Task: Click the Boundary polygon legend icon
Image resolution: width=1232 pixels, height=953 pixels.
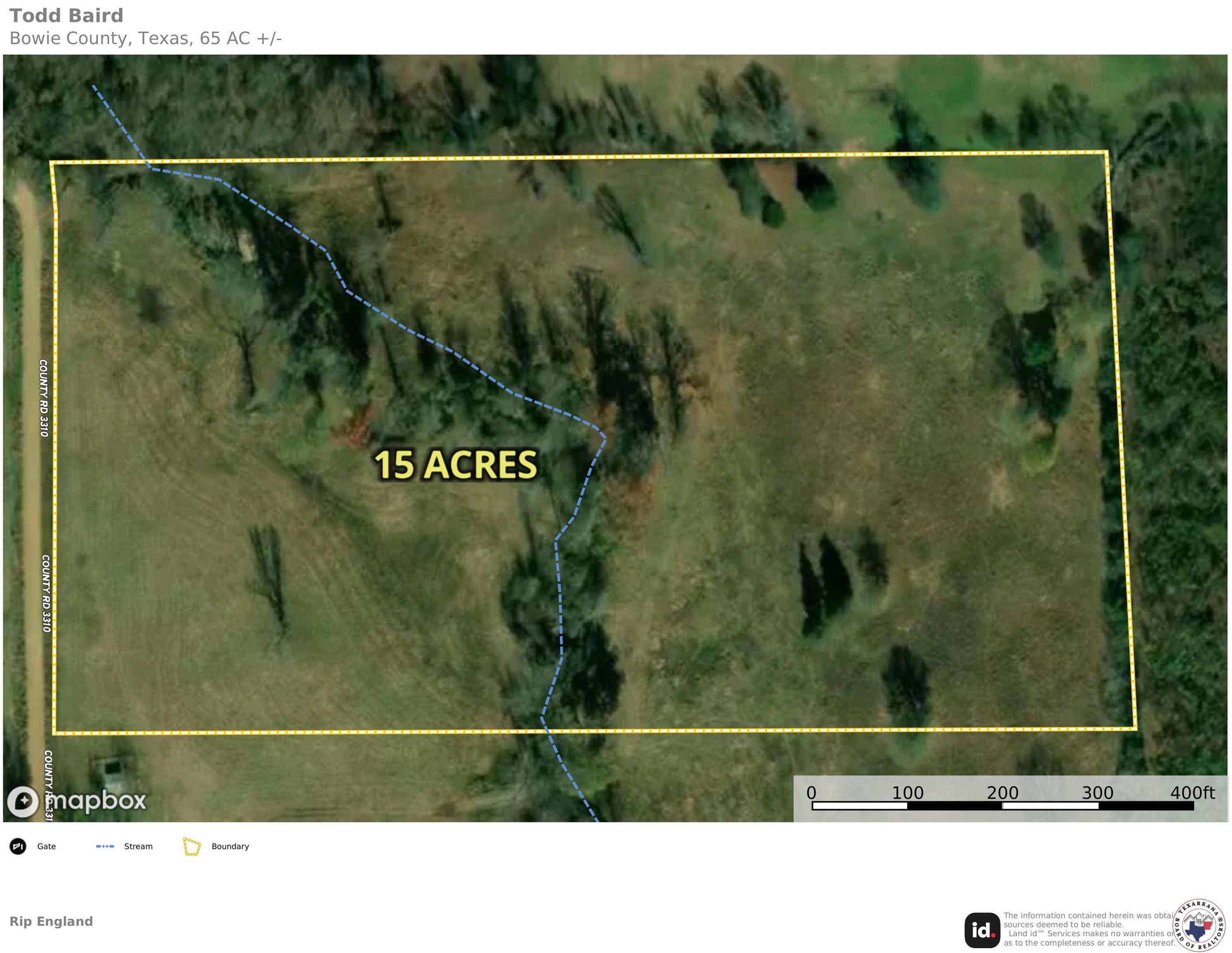Action: pos(192,846)
